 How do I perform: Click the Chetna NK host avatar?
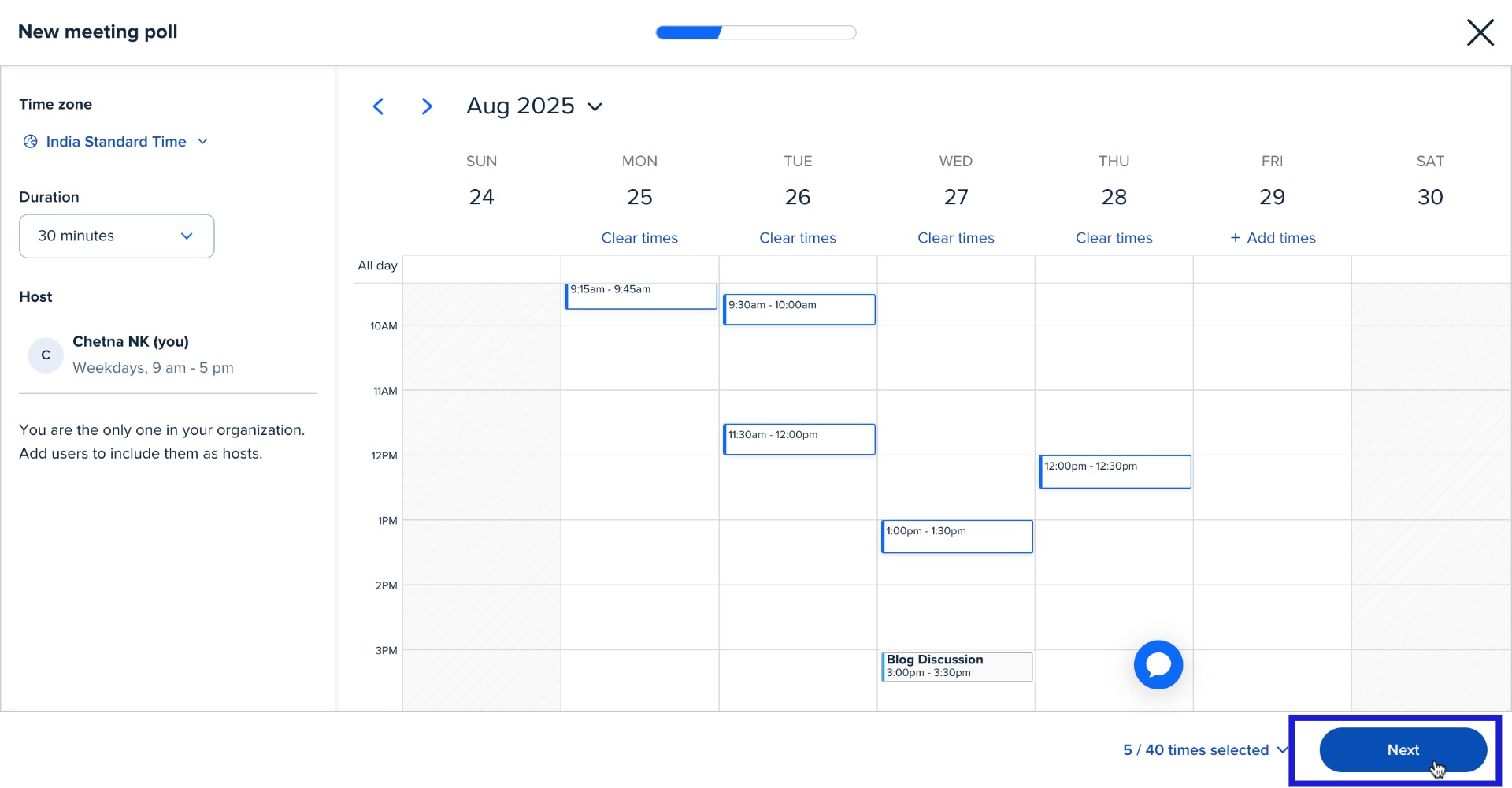tap(45, 355)
